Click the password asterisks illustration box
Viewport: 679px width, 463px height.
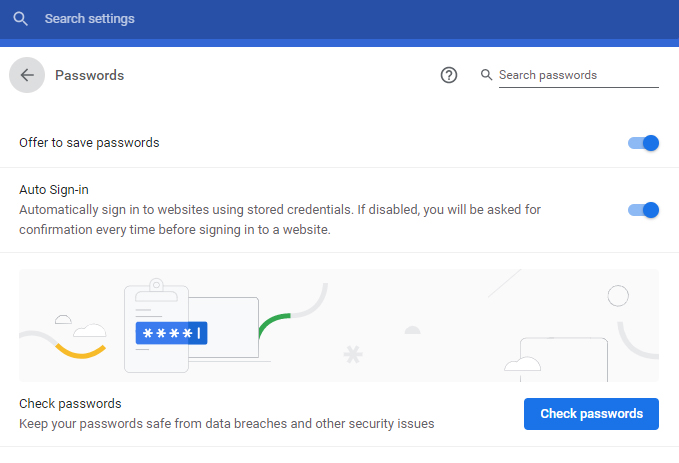(171, 333)
